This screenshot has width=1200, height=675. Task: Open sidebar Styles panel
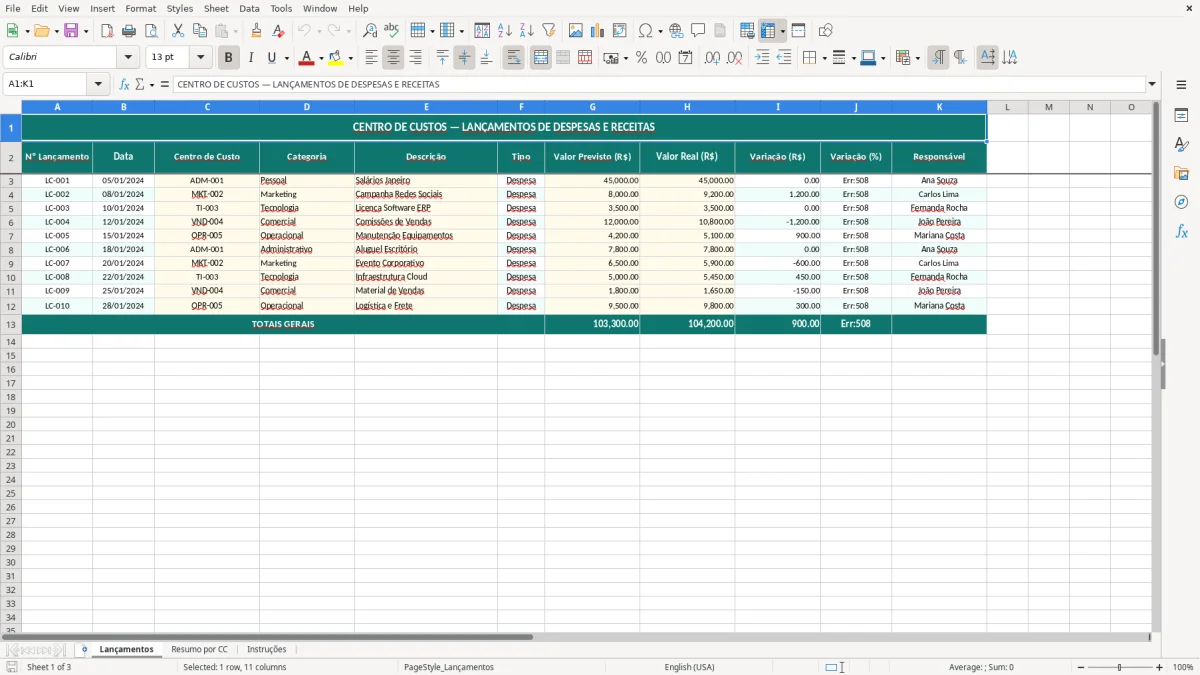click(x=1181, y=145)
